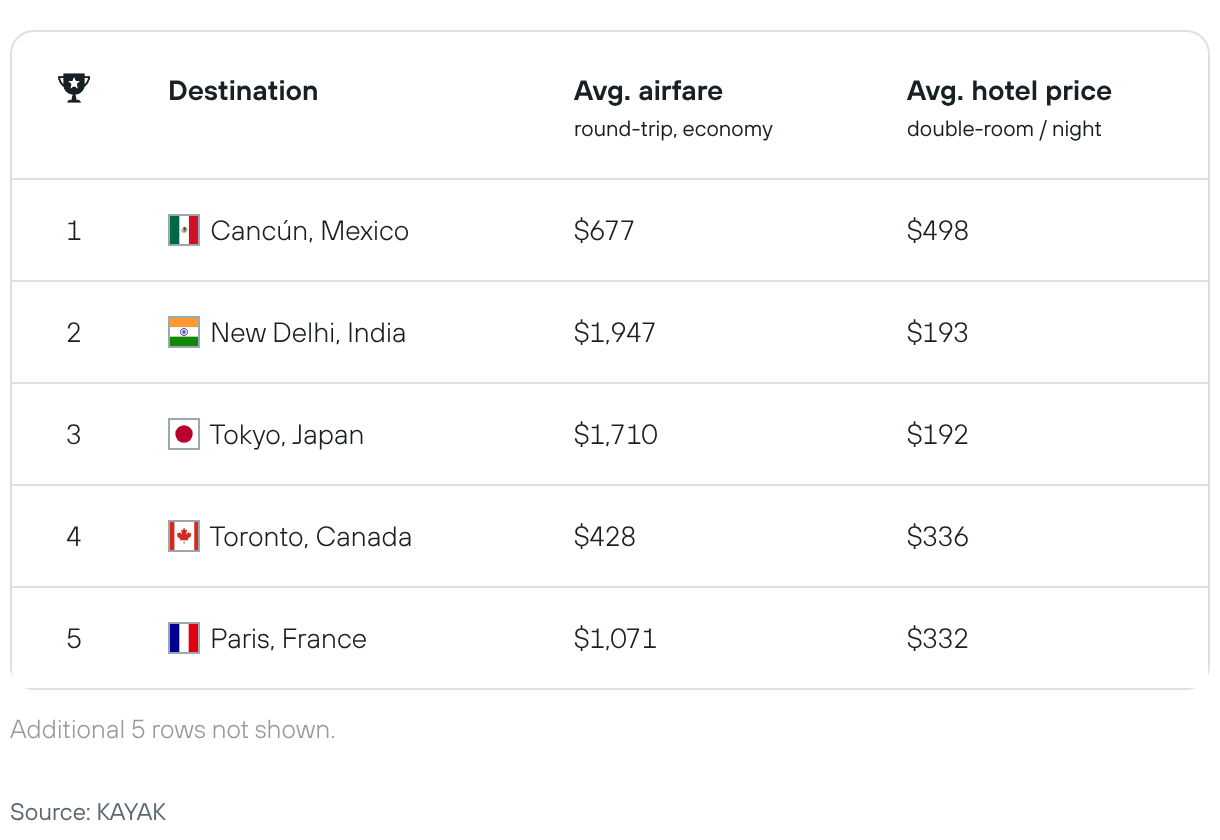Open the Tokyo, Japan destination
1220x840 pixels.
click(x=287, y=435)
